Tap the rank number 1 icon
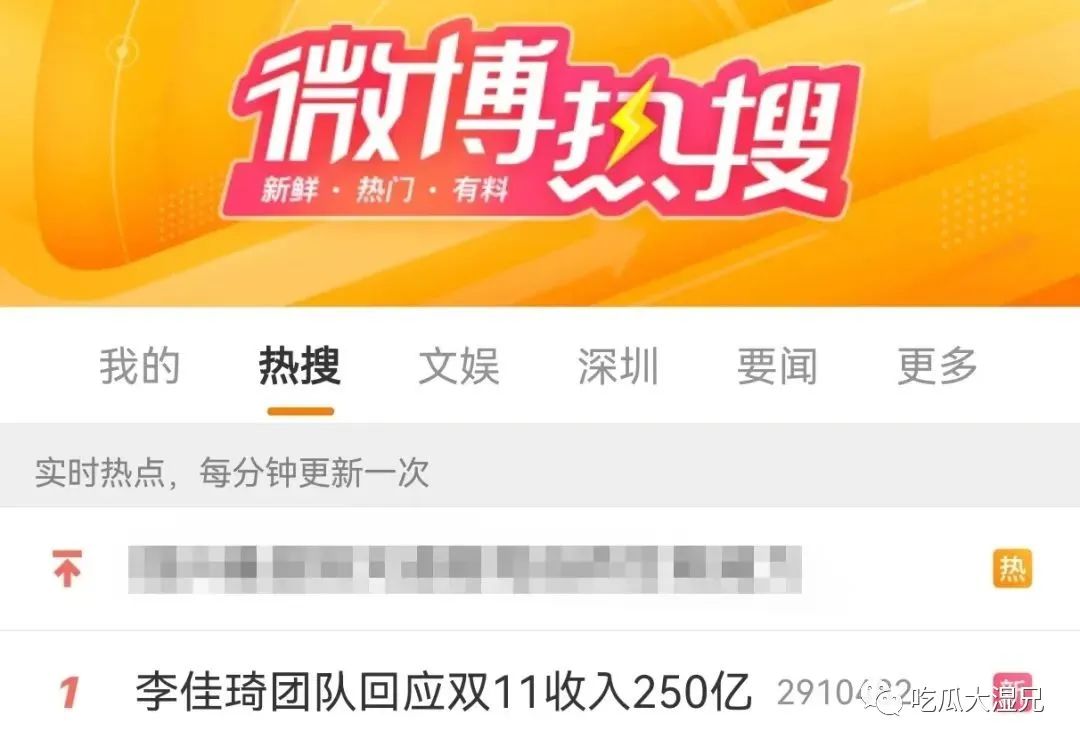1080x748 pixels. pos(68,692)
